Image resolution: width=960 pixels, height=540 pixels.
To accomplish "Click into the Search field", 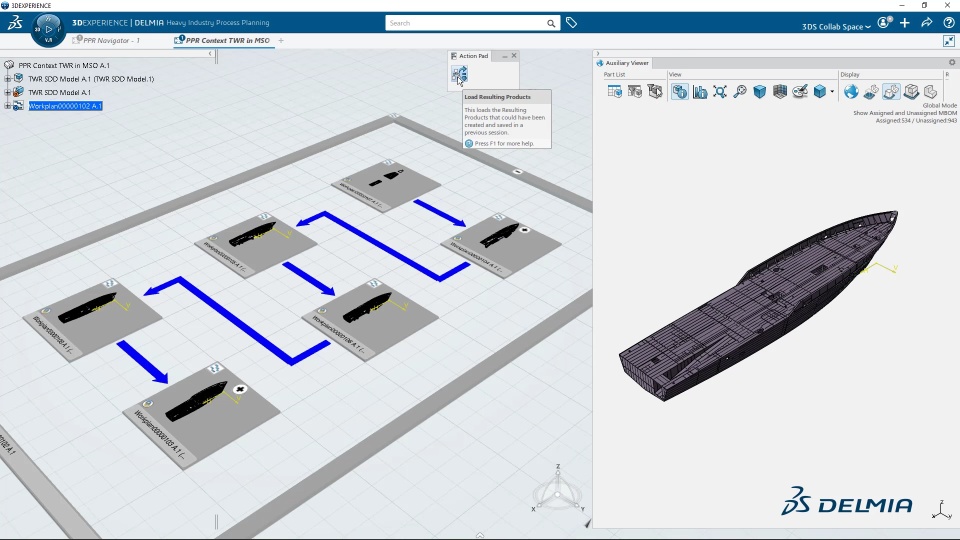I will (x=465, y=23).
